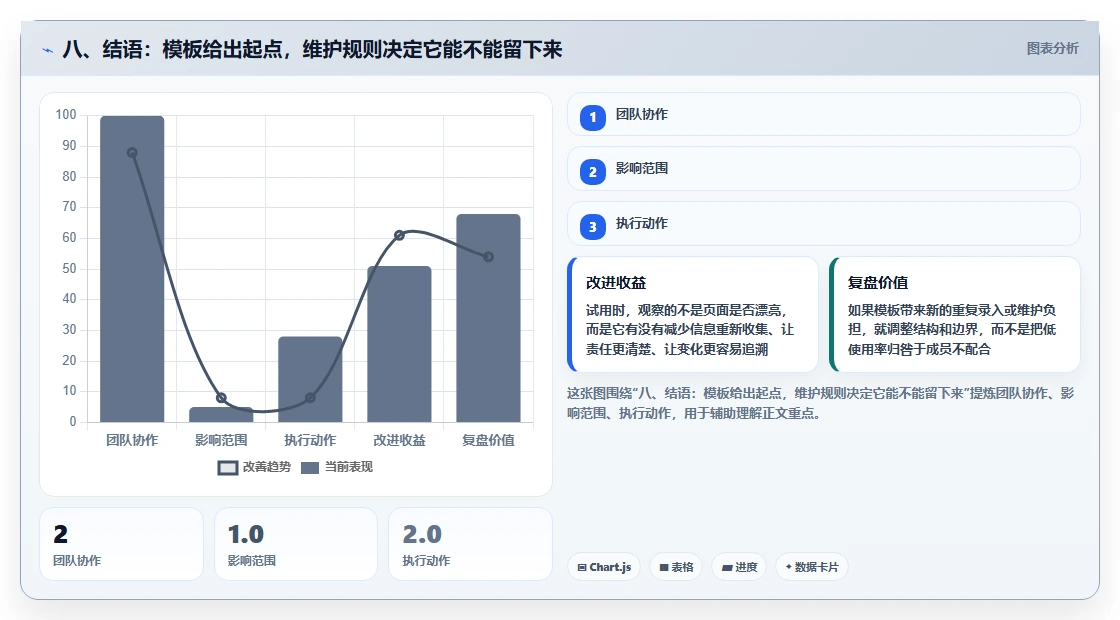The image size is (1120, 620).
Task: Open the 团队协作 list row
Action: point(824,114)
